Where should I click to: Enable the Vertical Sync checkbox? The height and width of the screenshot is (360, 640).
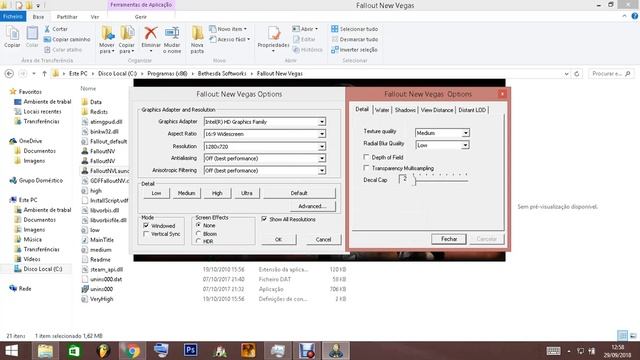click(146, 234)
